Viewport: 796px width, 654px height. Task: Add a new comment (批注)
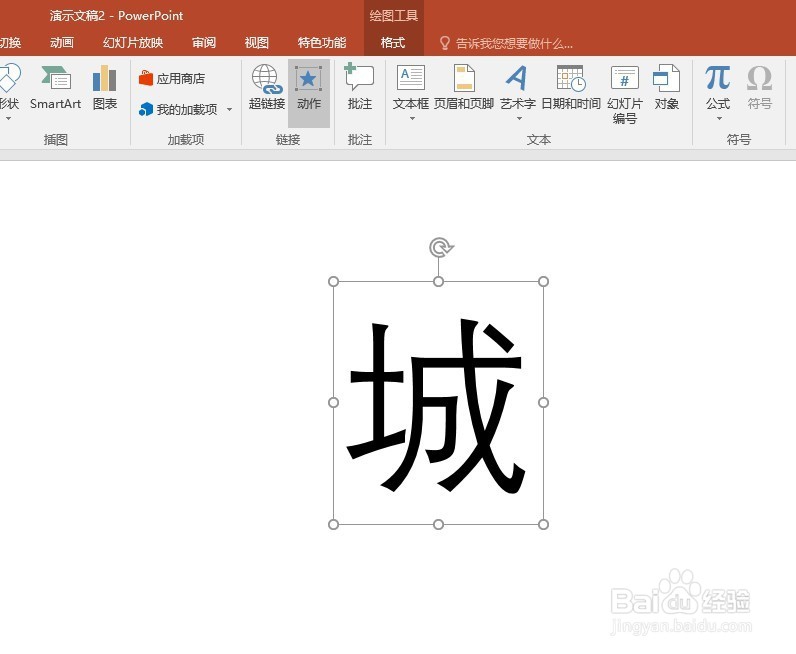pyautogui.click(x=359, y=87)
